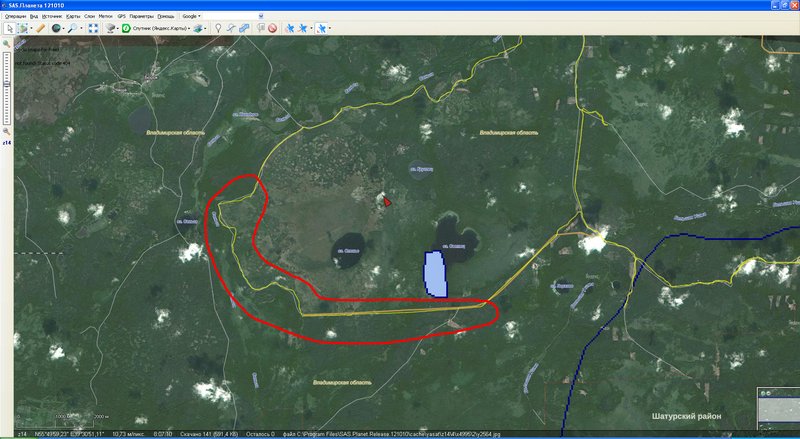800x439 pixels.
Task: Open the Метки menu
Action: [105, 16]
